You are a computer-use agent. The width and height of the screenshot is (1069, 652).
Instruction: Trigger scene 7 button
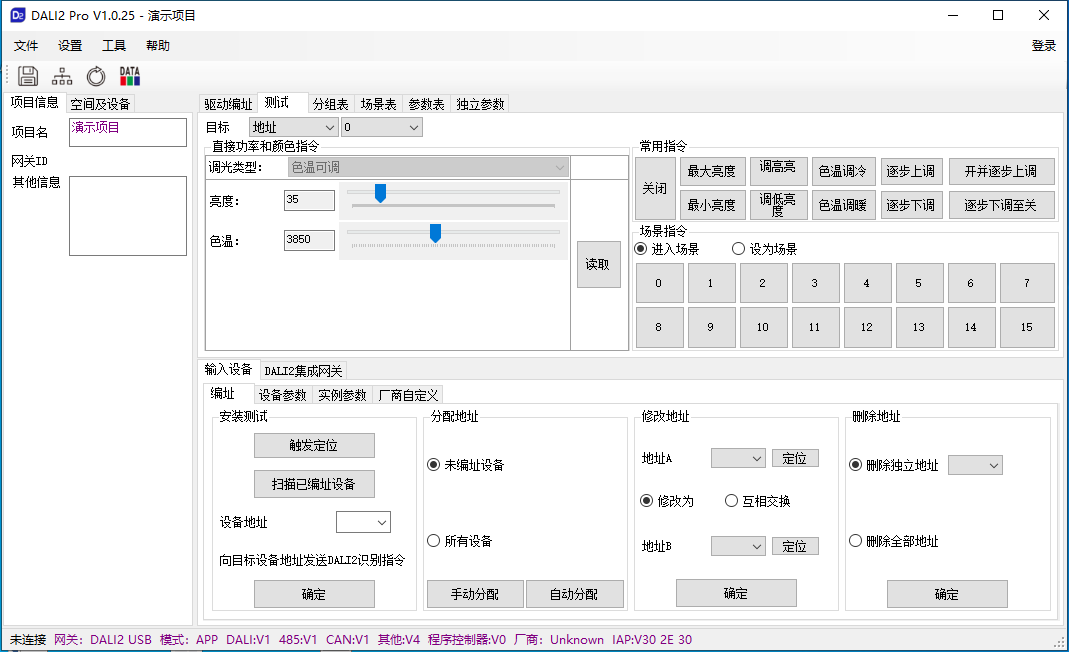click(x=1027, y=283)
